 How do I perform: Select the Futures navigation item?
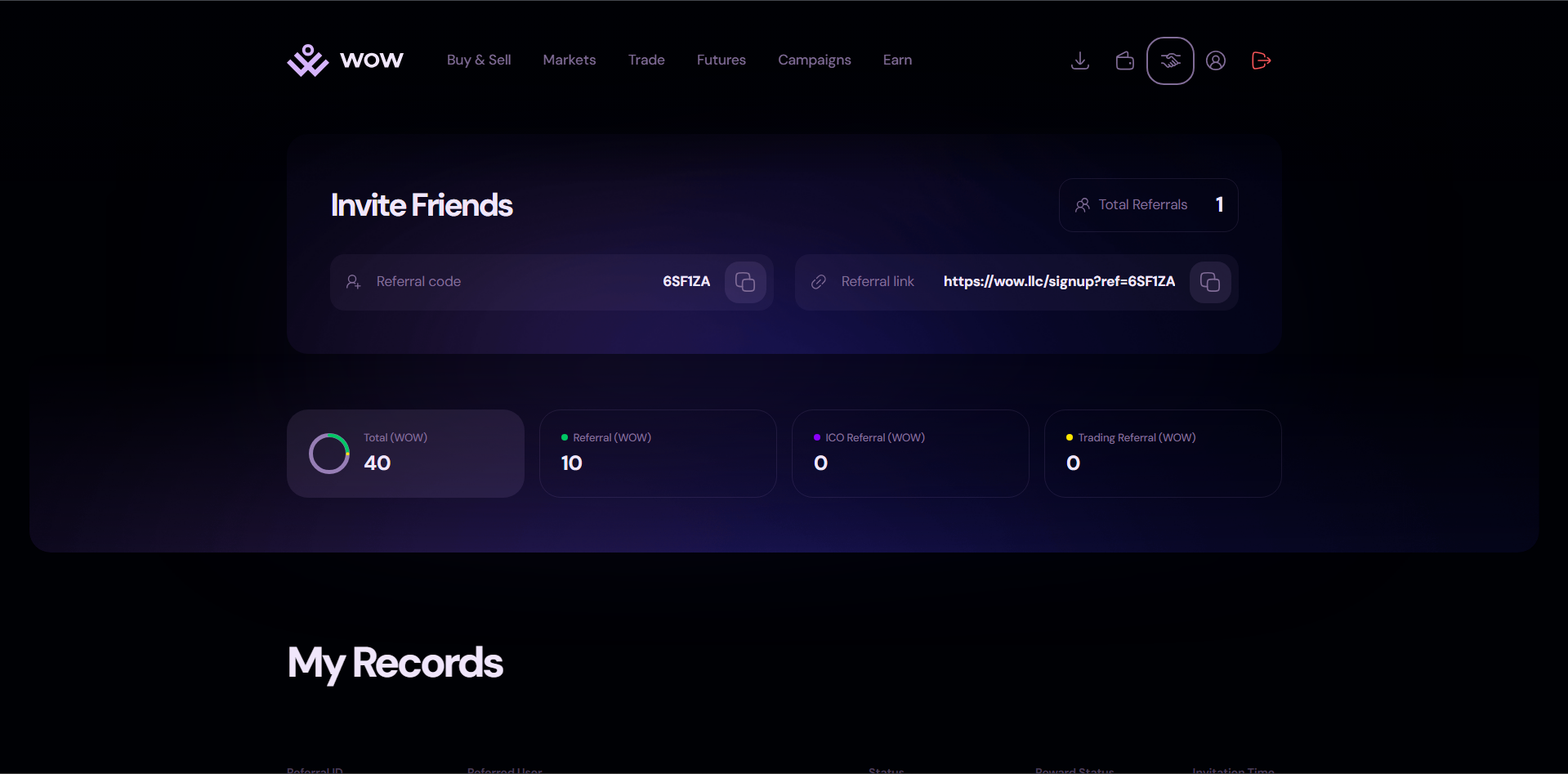[721, 60]
